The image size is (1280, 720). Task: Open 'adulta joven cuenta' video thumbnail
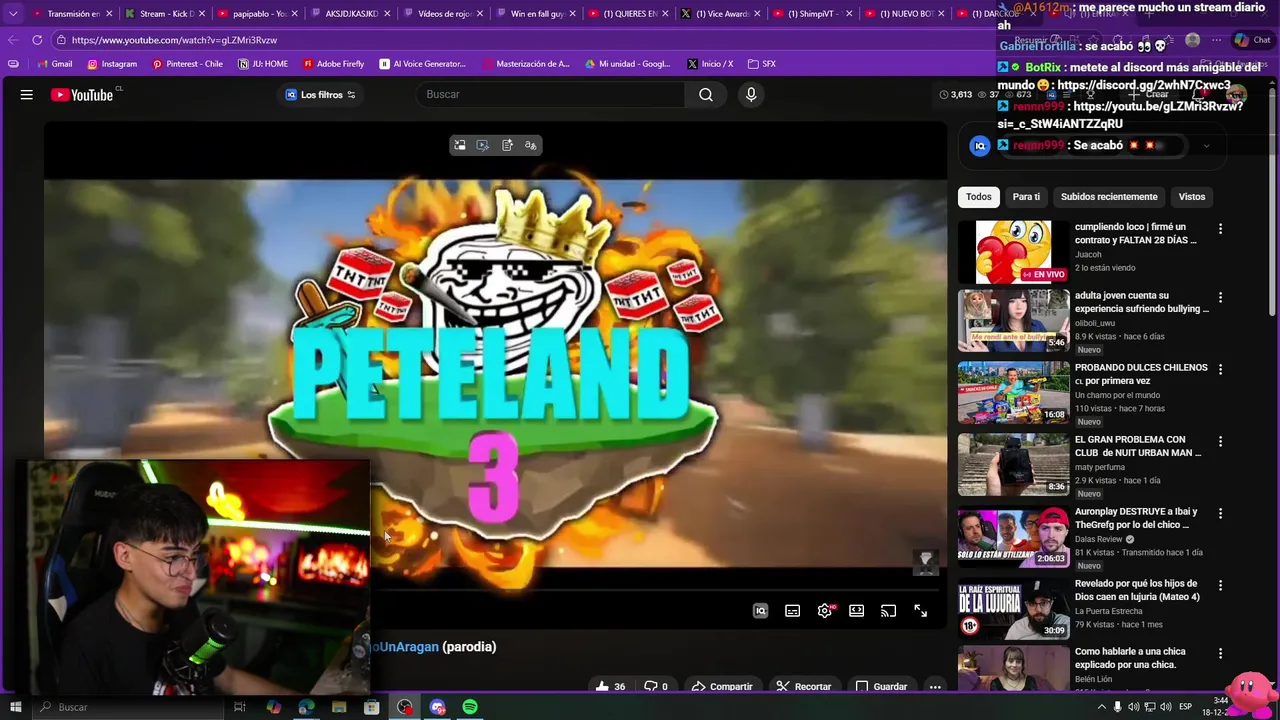1013,320
